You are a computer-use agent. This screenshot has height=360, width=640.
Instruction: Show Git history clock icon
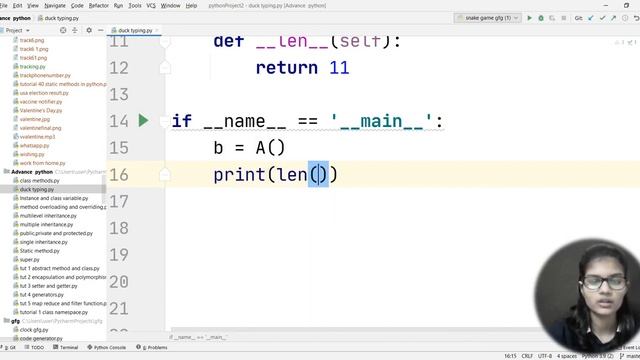point(625,18)
